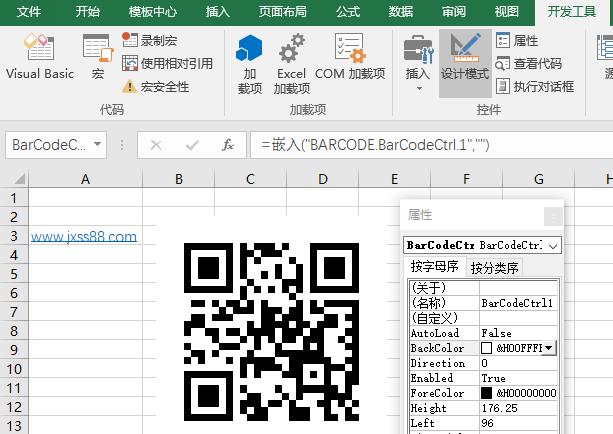This screenshot has width=613, height=434.
Task: Click the formula bar confirm checkmark
Action: pyautogui.click(x=192, y=145)
